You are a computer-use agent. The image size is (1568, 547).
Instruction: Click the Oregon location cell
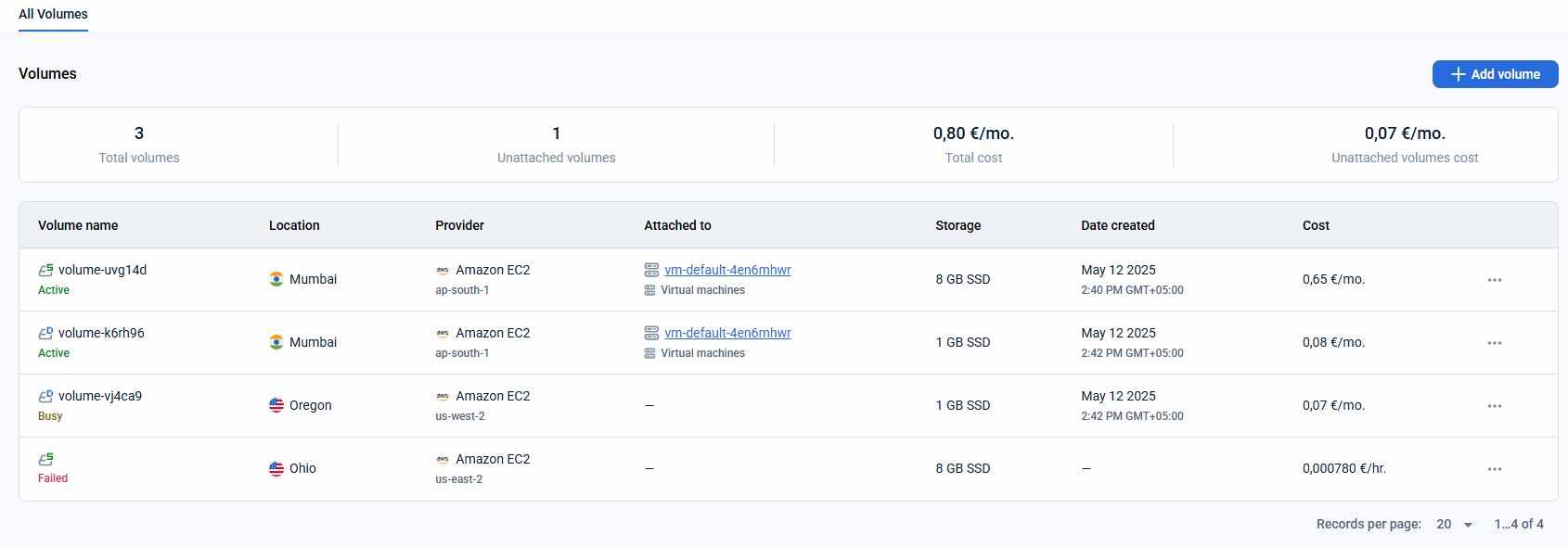coord(300,405)
